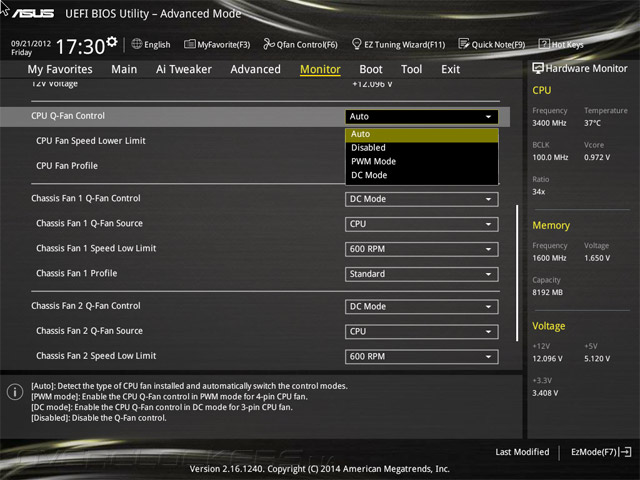Select the Monitor tab
This screenshot has width=640, height=480.
click(x=320, y=69)
